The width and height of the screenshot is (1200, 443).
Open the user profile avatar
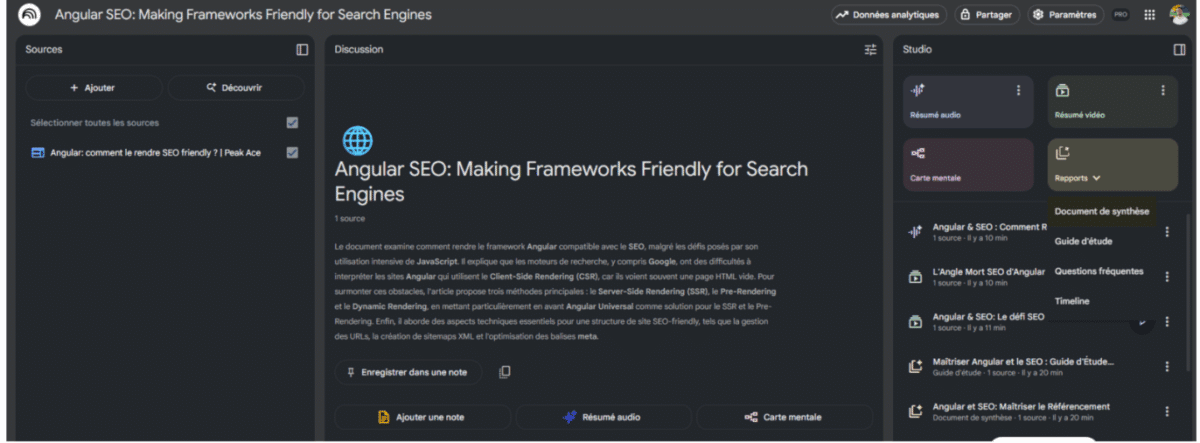pyautogui.click(x=1178, y=15)
